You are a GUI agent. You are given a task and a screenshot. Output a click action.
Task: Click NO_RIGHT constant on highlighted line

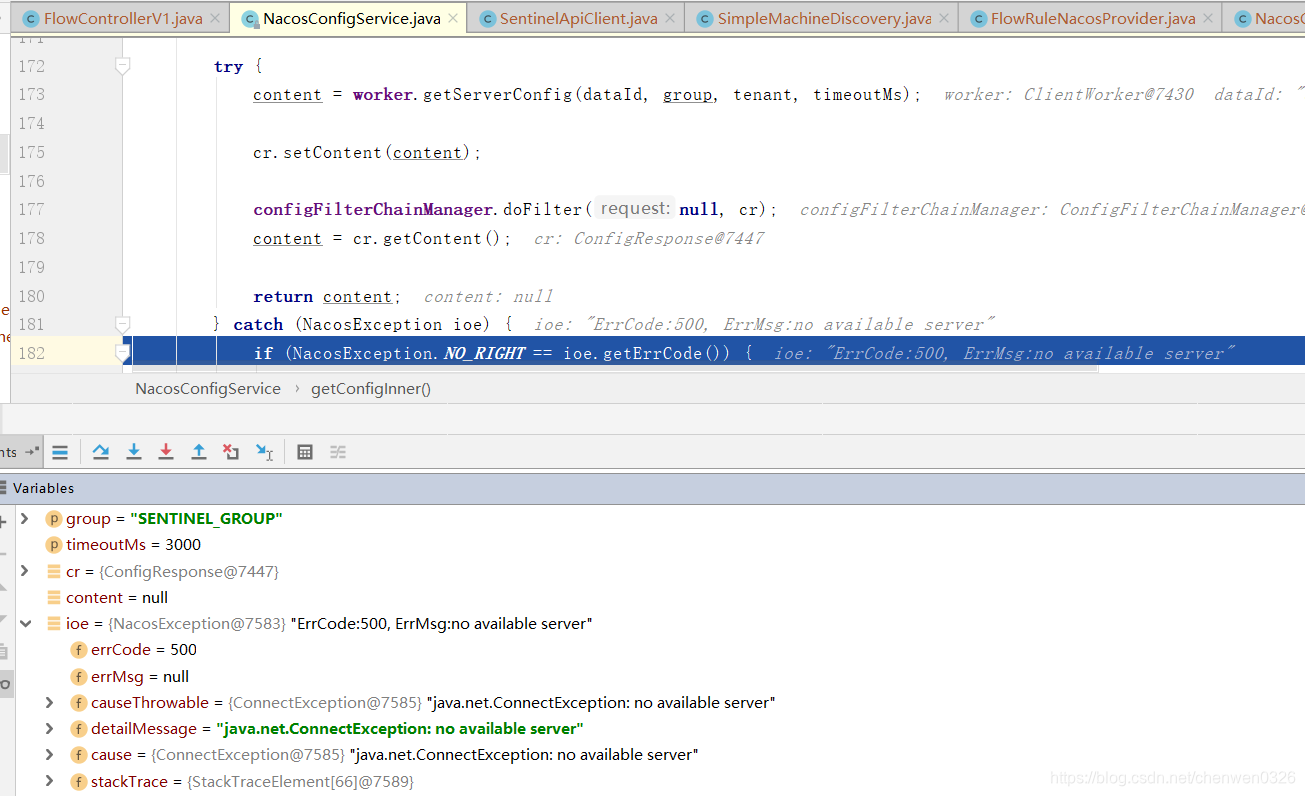tap(484, 353)
